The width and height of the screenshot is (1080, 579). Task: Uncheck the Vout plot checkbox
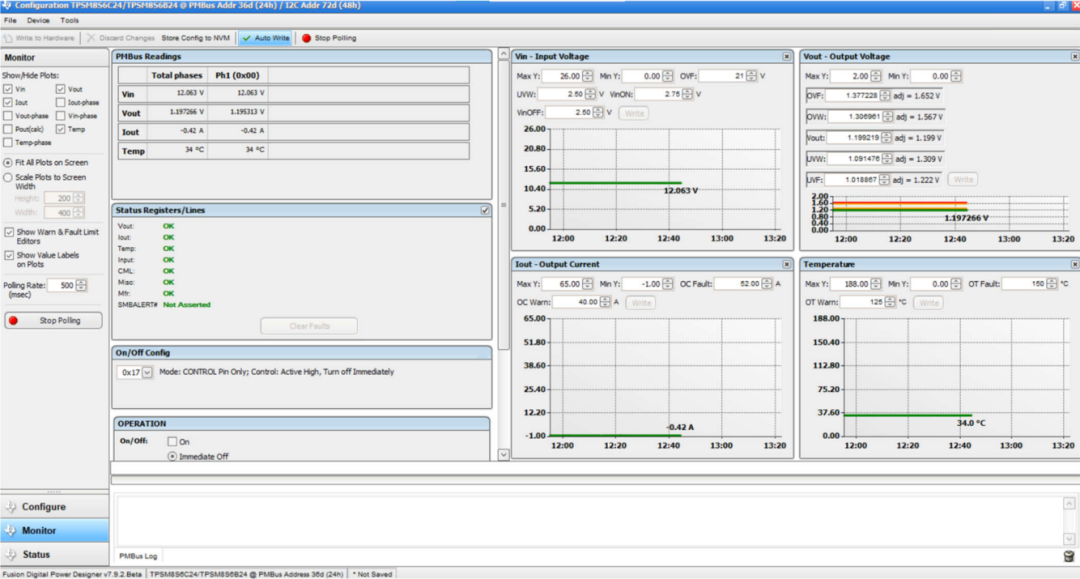click(61, 89)
